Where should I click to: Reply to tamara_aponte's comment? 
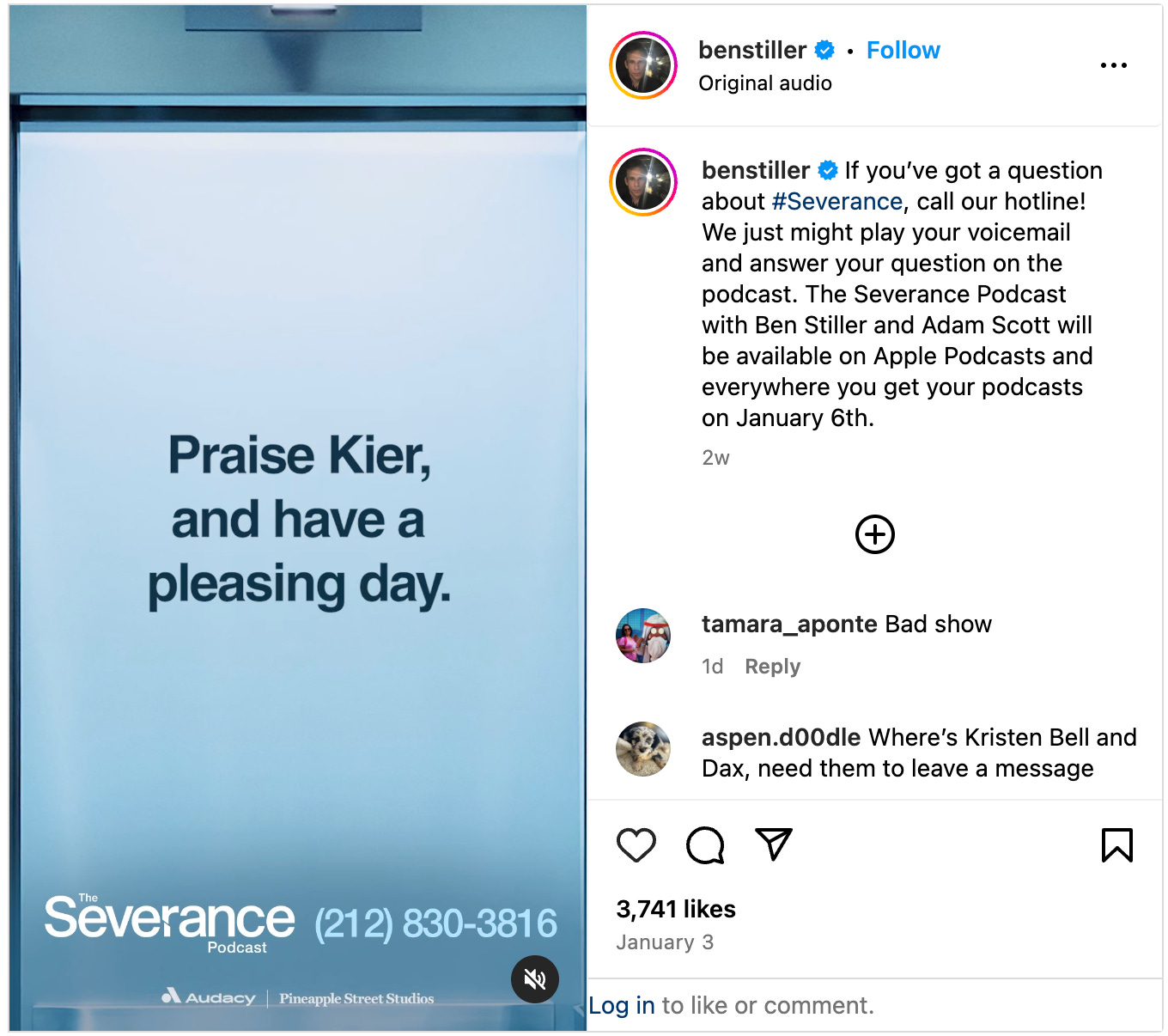coord(772,667)
